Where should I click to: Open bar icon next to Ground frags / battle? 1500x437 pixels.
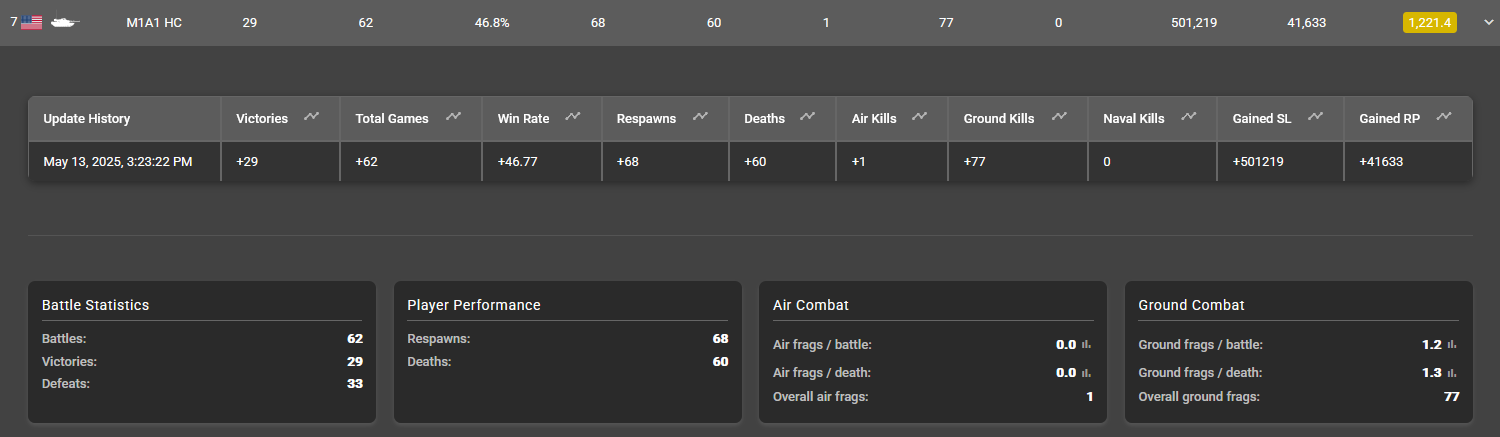tap(1452, 345)
